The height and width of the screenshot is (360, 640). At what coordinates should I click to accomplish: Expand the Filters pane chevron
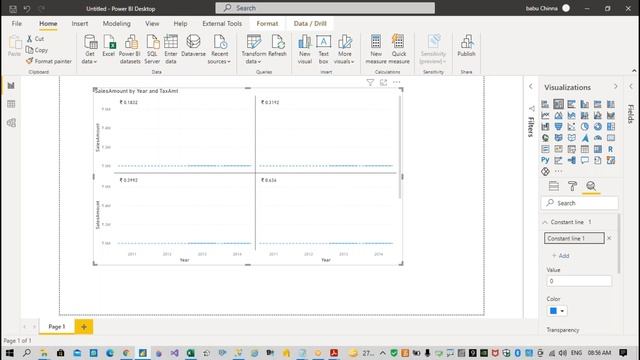[x=531, y=87]
